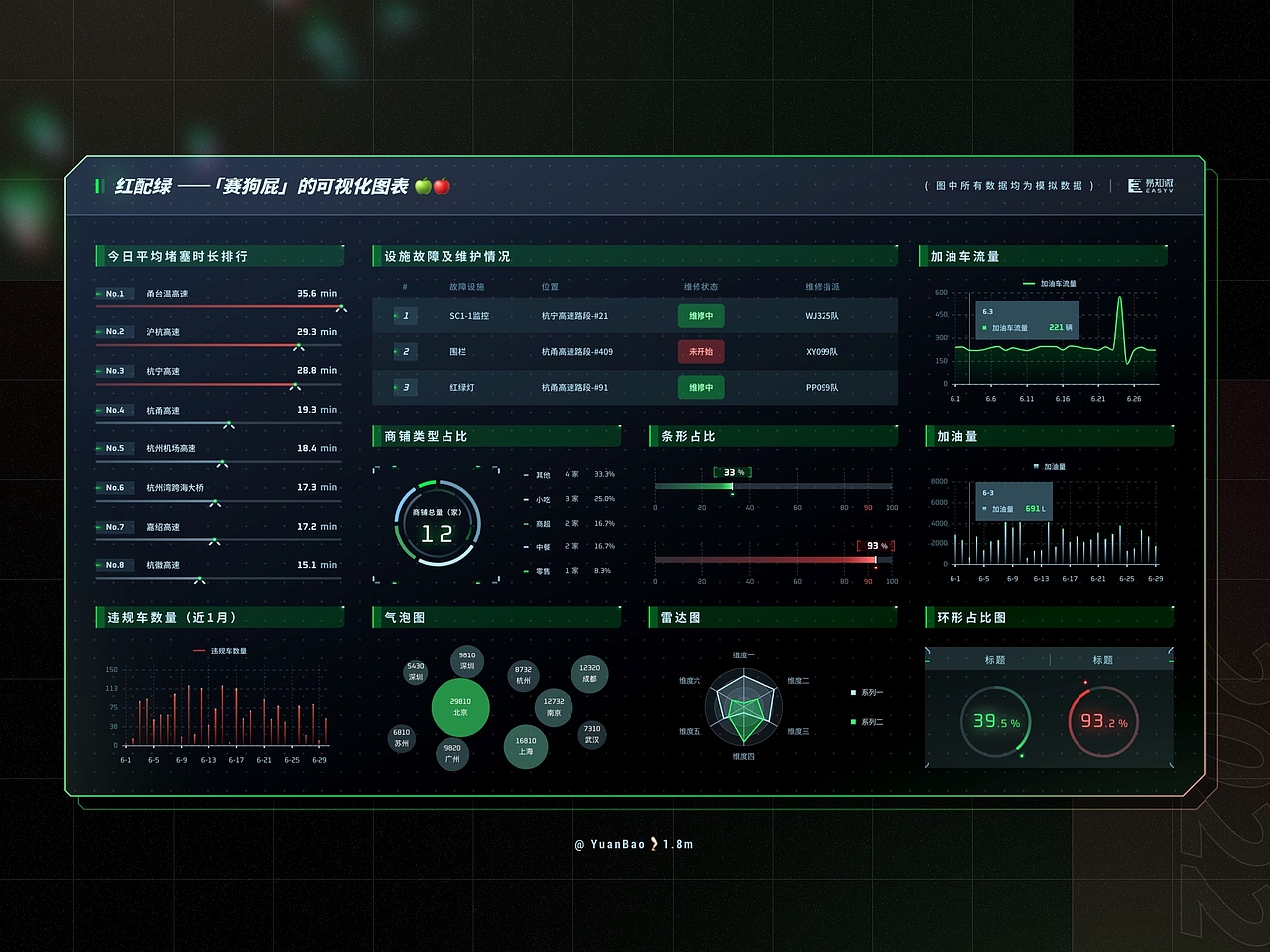
Task: Click the 故障设施 column header
Action: (466, 287)
